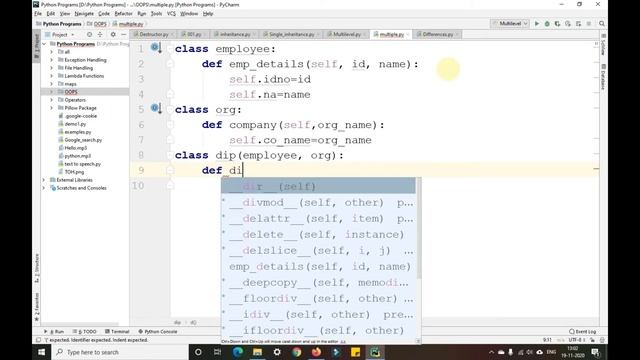The height and width of the screenshot is (360, 640).
Task: Select __floordiv__ completion suggestion
Action: click(x=318, y=298)
